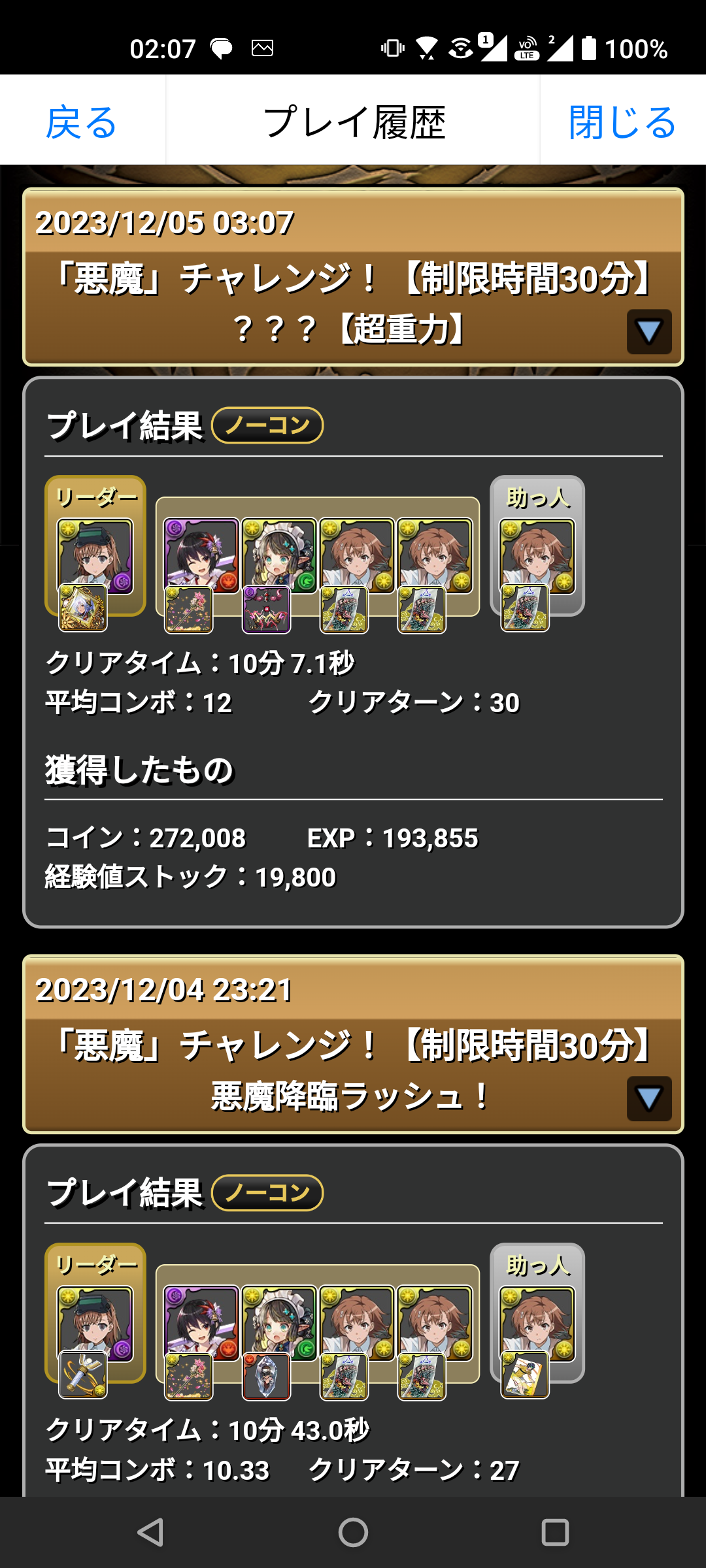Select the leader monster in first result
Screen dimensions: 706x1568
(95, 557)
